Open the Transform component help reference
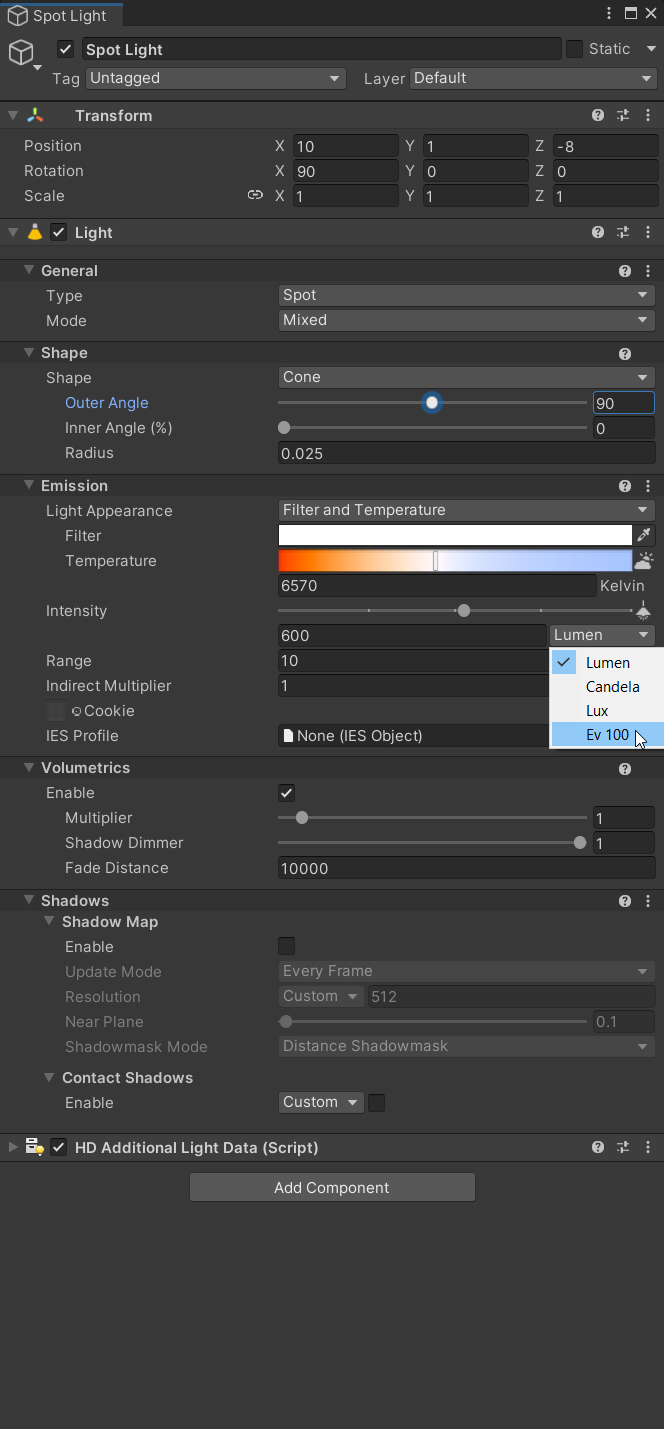664x1429 pixels. point(598,116)
